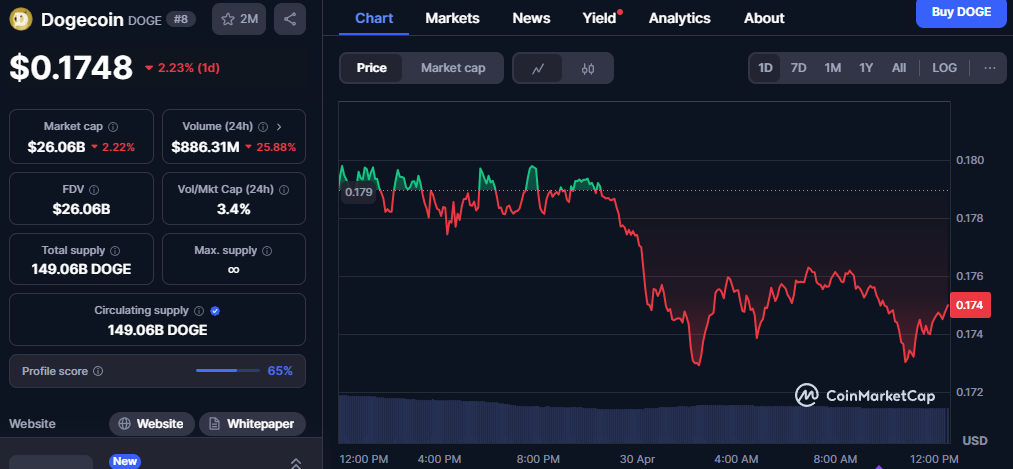Show Circulating supply info icon

coord(199,311)
